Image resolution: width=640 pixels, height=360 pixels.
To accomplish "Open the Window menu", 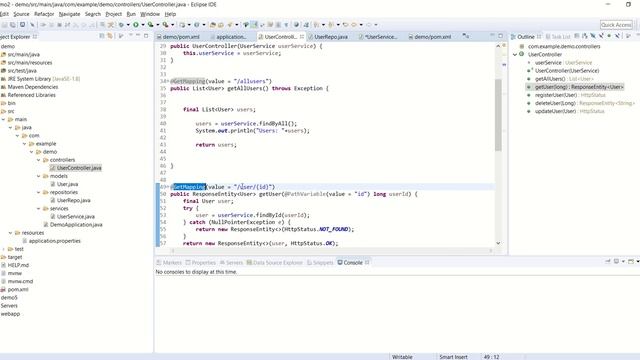I will click(150, 14).
